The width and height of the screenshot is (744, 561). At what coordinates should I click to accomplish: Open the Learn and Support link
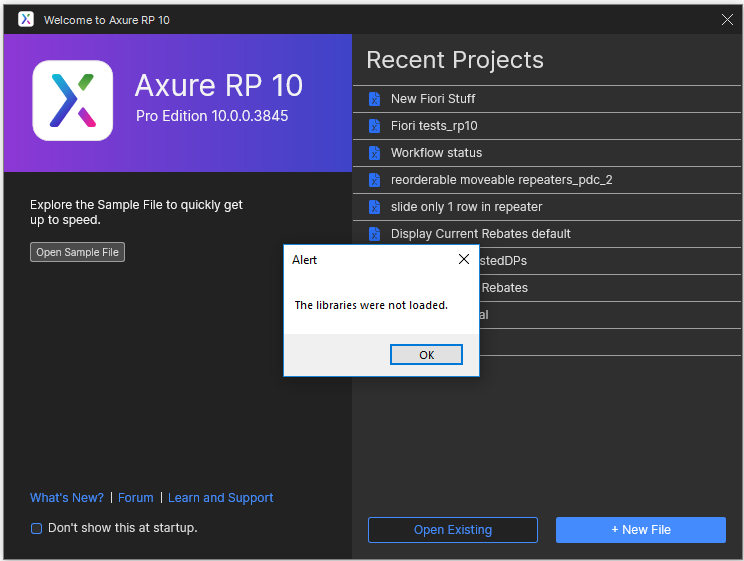[x=220, y=498]
